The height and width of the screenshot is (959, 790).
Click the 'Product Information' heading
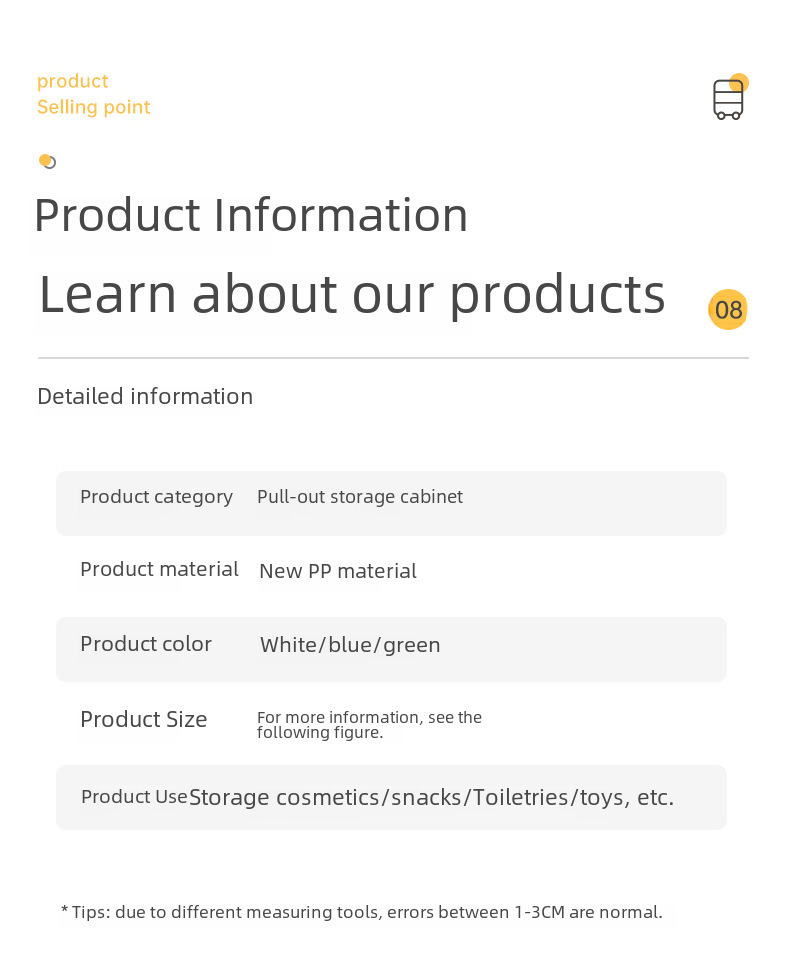(251, 215)
